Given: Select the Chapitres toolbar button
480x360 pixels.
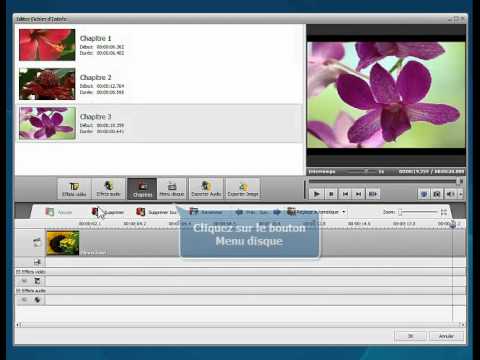Looking at the screenshot, I should (x=142, y=189).
